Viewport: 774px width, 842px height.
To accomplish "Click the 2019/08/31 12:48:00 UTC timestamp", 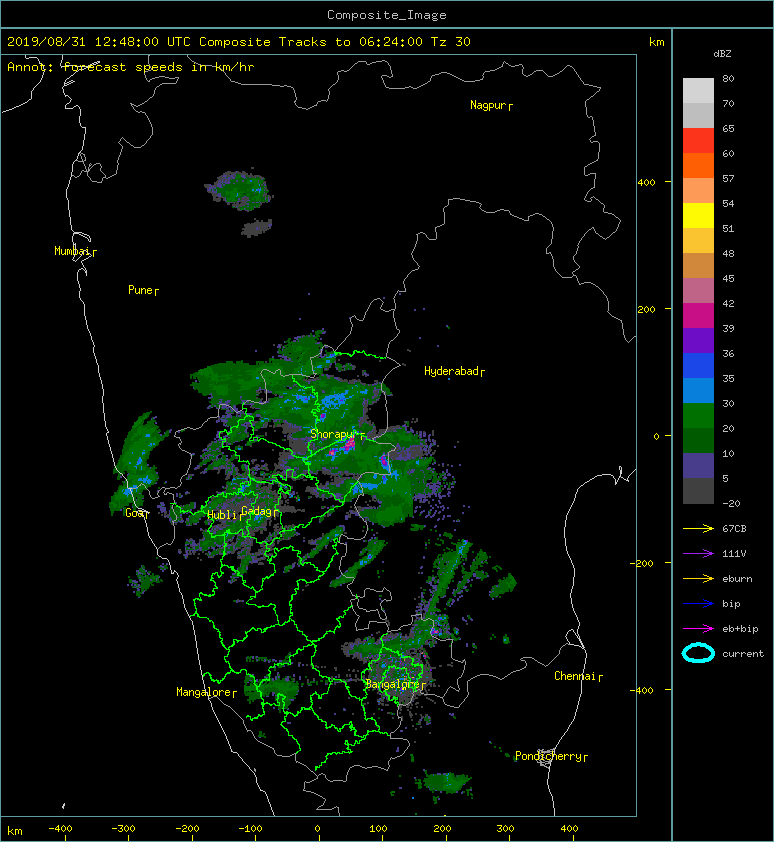I will click(x=98, y=42).
